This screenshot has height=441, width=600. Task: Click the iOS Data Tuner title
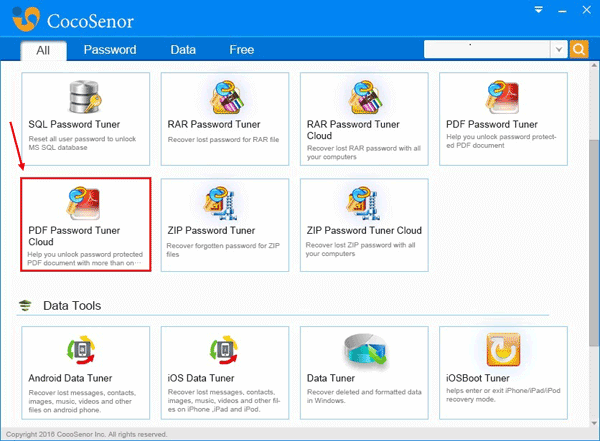[201, 378]
